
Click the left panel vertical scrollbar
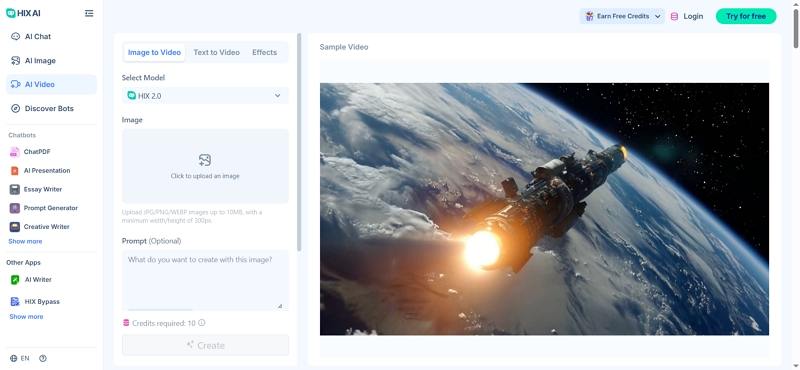tap(299, 142)
